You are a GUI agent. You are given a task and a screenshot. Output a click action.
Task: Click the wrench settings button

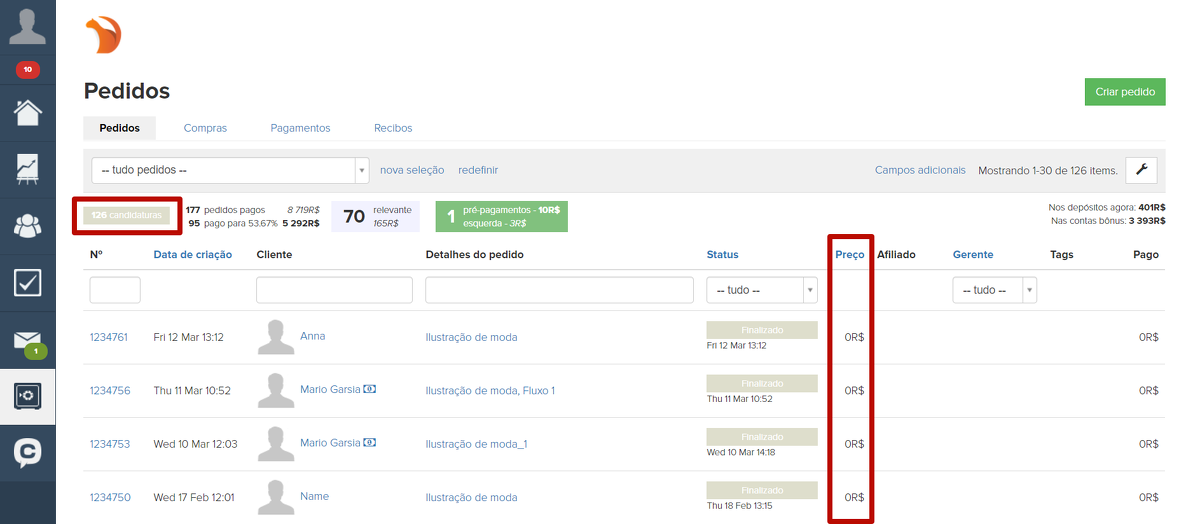1141,170
